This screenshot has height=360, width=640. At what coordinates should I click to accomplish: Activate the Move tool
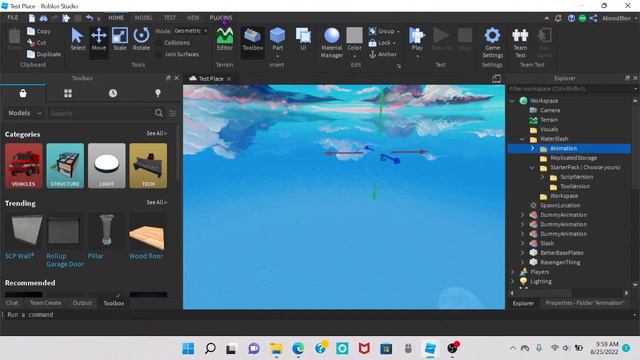(99, 39)
